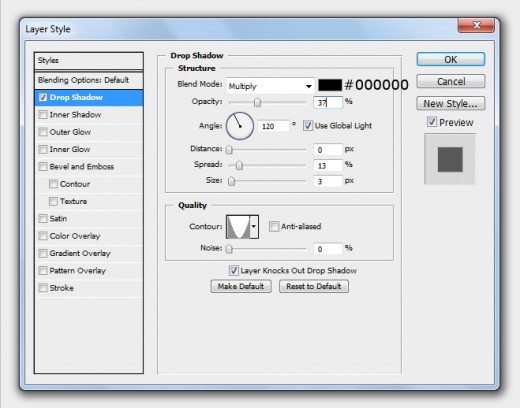Image resolution: width=520 pixels, height=408 pixels.
Task: Click the angle dial control
Action: (x=240, y=126)
